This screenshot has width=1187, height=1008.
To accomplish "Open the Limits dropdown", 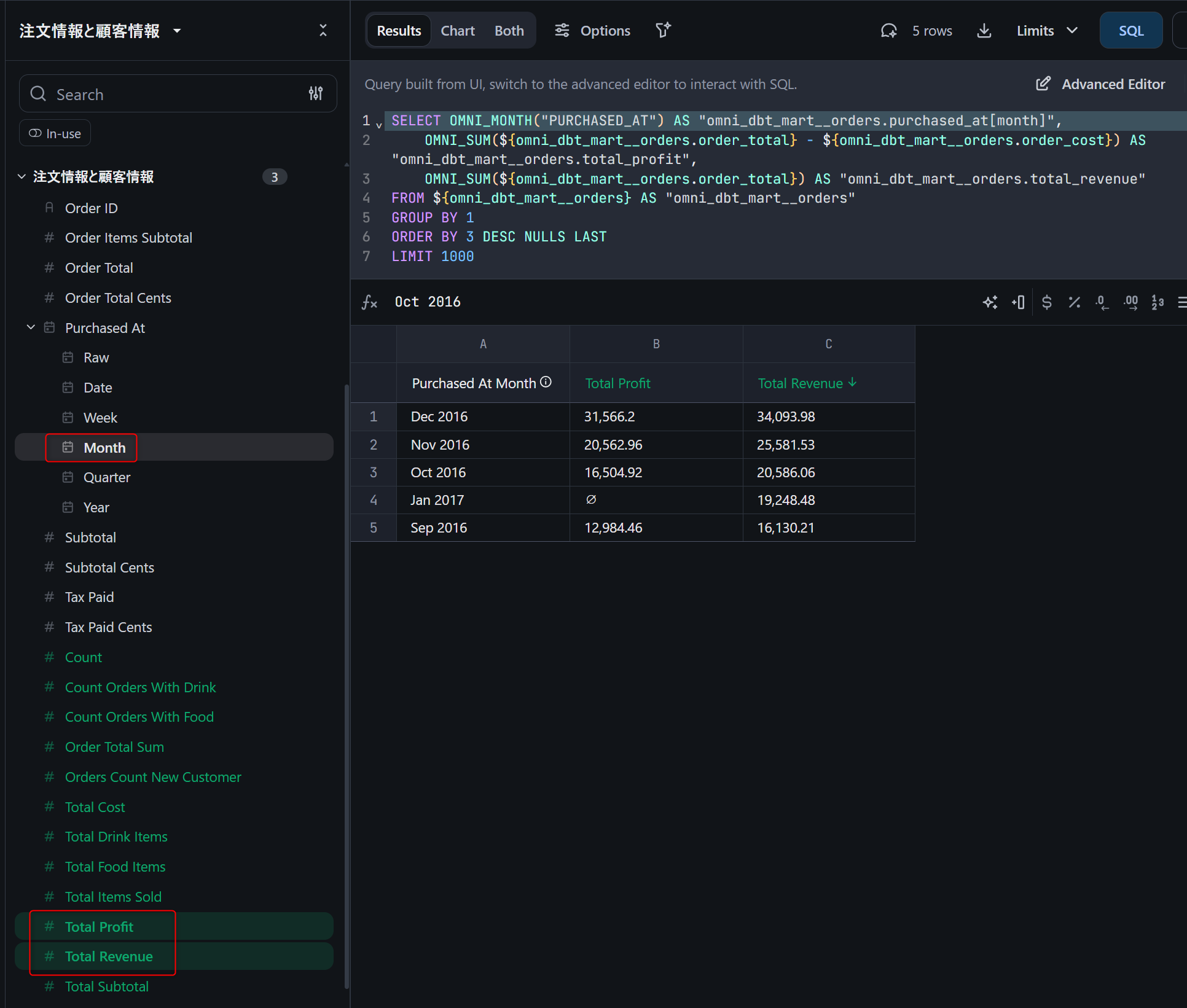I will 1047,31.
